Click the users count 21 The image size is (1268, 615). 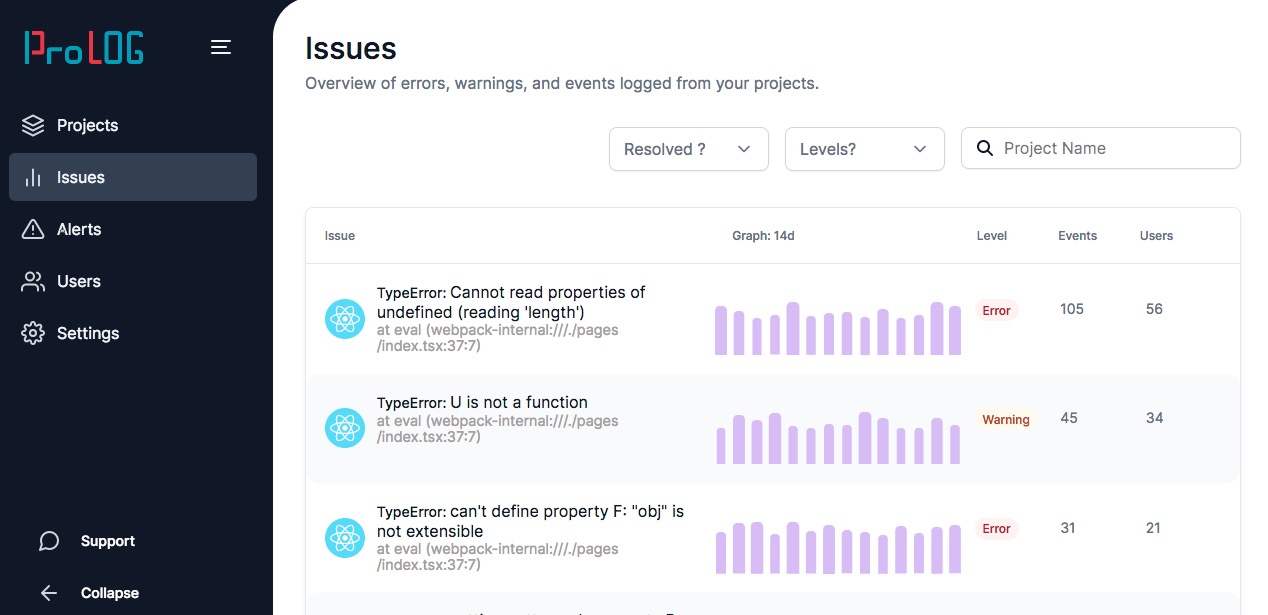click(1153, 528)
